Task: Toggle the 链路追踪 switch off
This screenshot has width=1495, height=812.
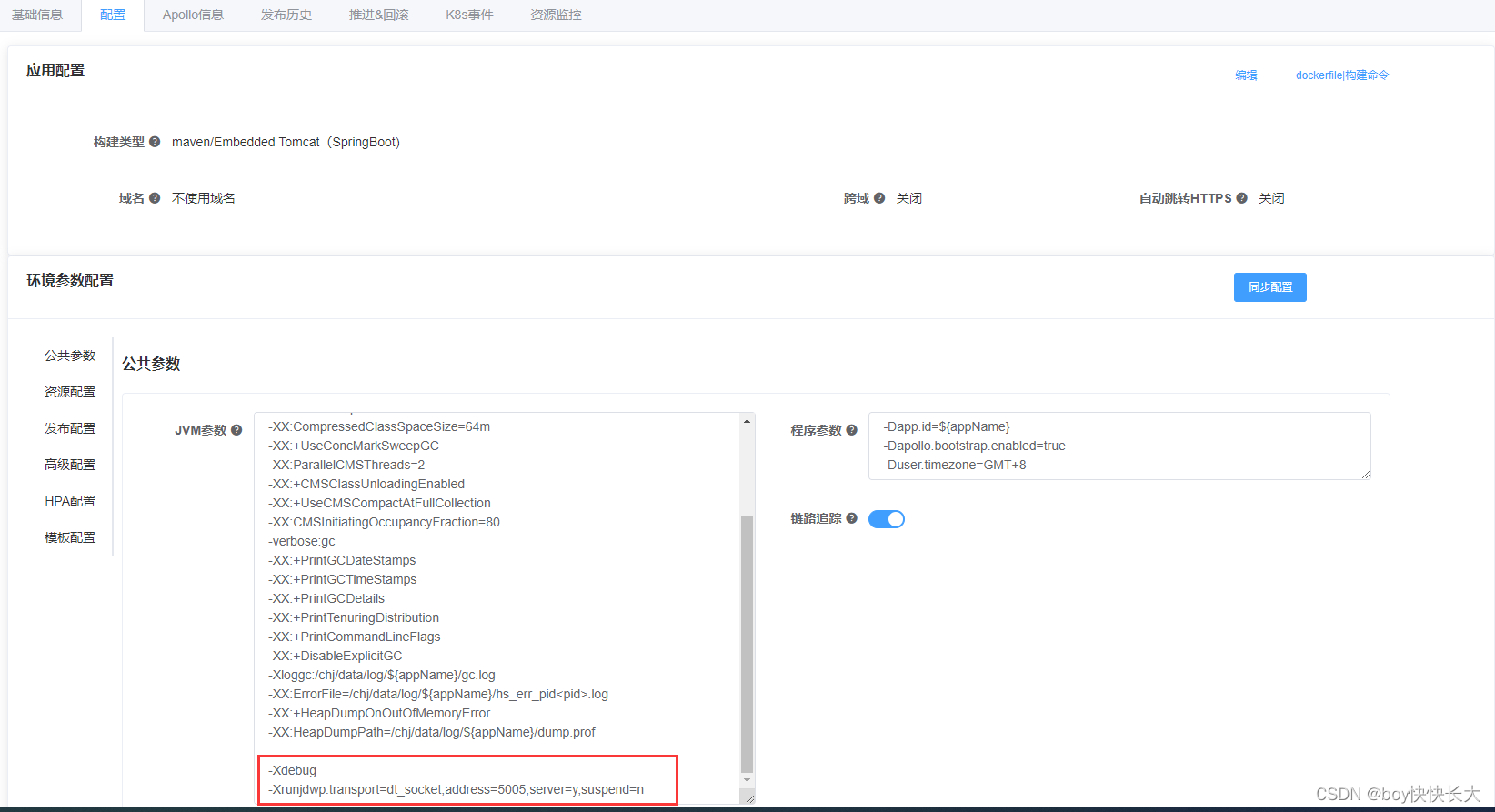Action: (x=887, y=519)
